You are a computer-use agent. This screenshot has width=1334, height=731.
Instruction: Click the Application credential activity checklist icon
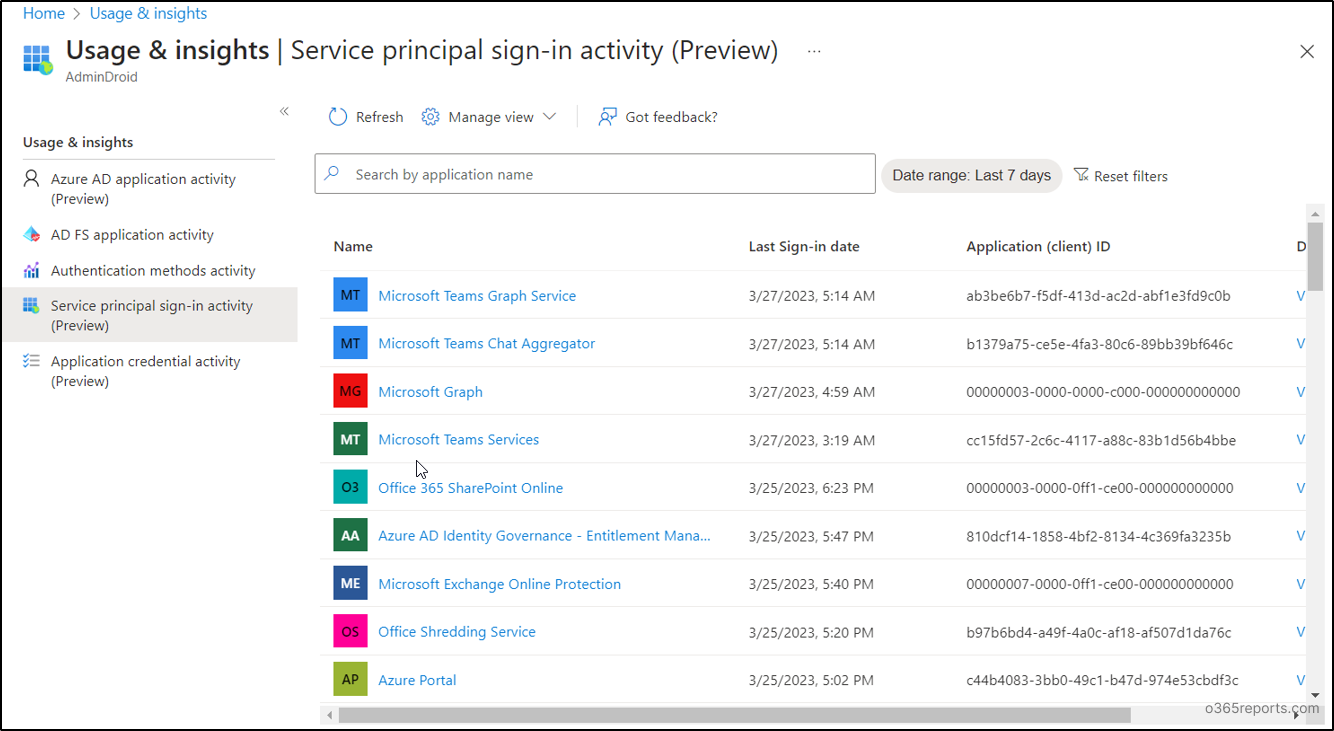[32, 361]
